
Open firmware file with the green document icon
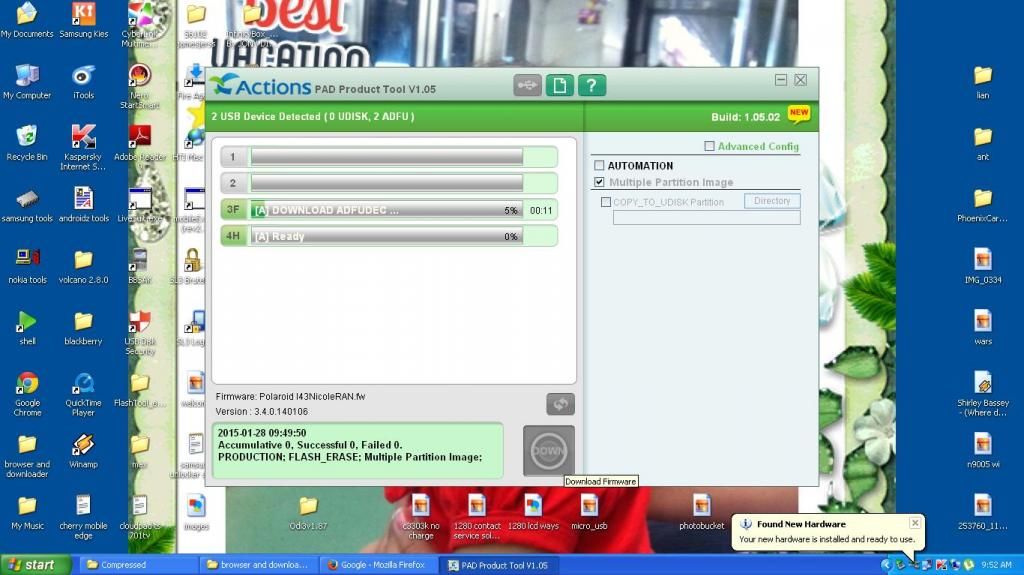click(x=559, y=86)
